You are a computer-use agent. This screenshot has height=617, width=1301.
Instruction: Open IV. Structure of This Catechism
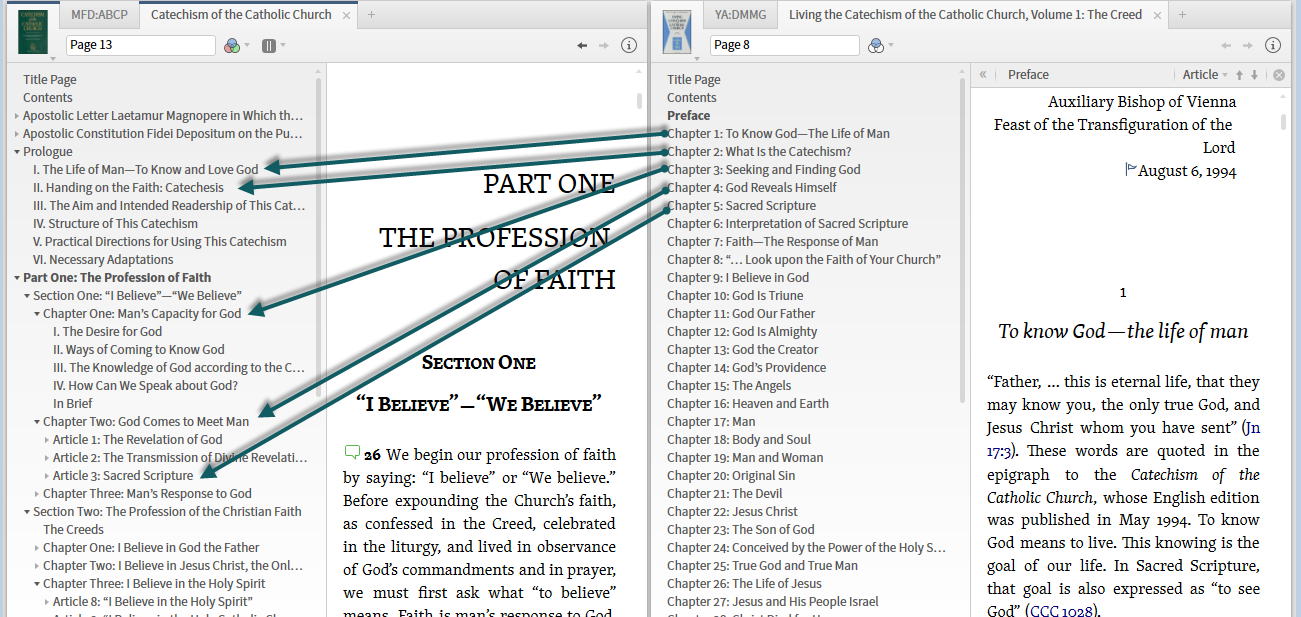point(116,224)
